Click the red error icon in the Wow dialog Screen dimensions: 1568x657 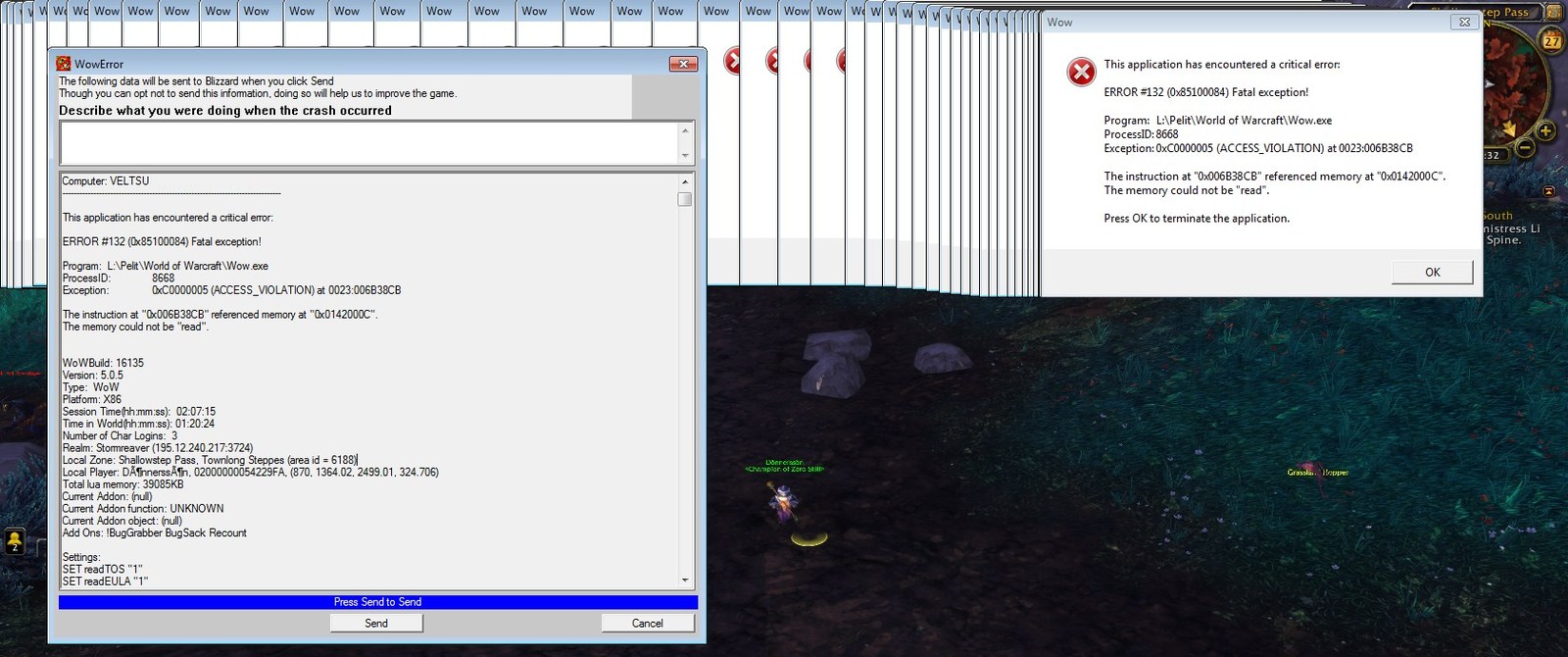tap(1081, 72)
